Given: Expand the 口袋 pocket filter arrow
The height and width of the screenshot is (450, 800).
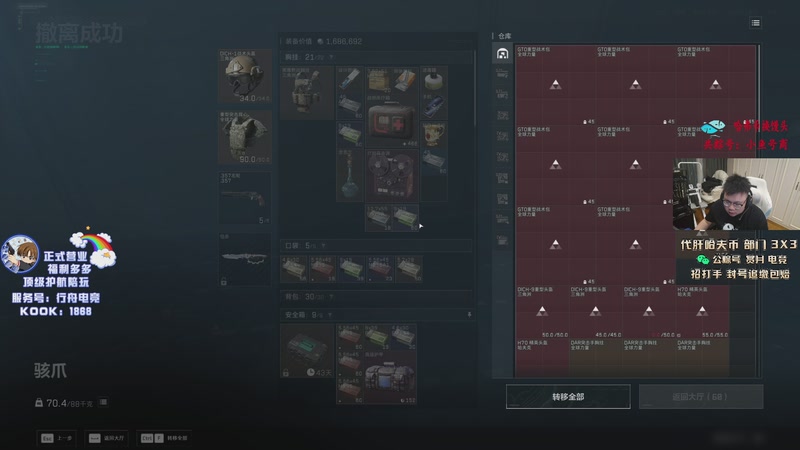Looking at the screenshot, I should tap(323, 246).
